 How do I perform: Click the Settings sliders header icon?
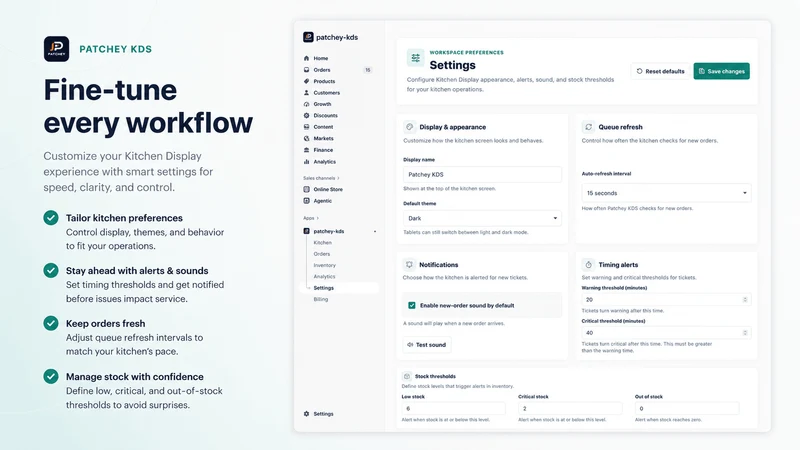[x=416, y=58]
